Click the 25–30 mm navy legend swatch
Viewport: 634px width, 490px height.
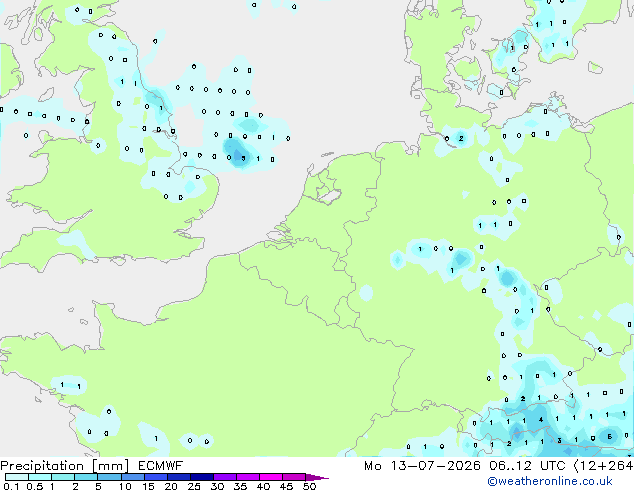202,477
